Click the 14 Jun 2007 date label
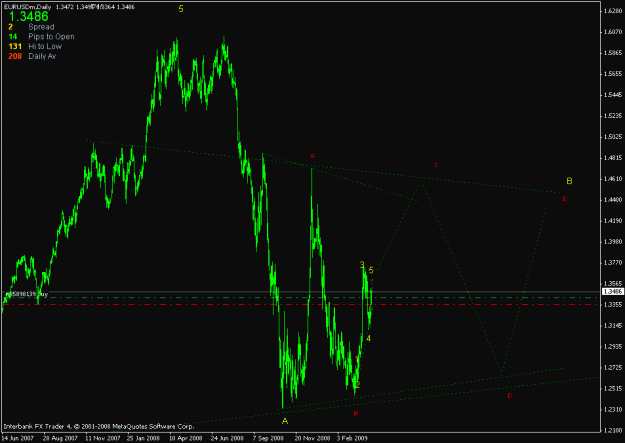Screen dimensions: 625x443 click(x=18, y=438)
